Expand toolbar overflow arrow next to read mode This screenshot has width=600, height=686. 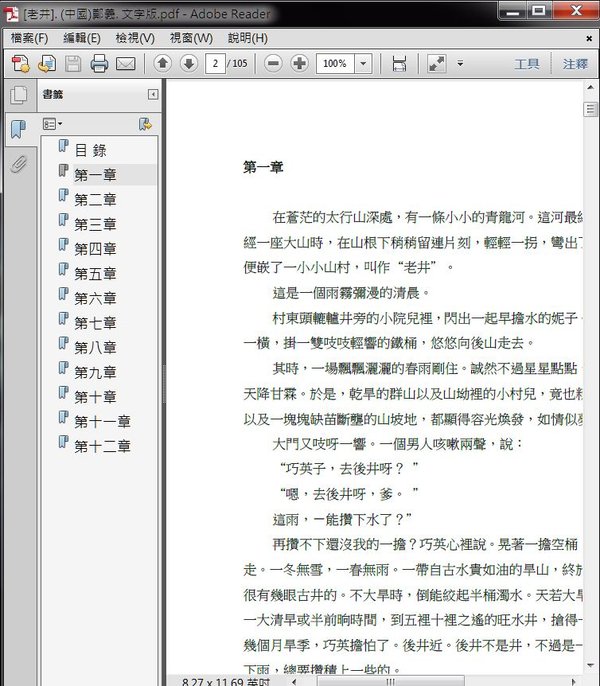(460, 64)
